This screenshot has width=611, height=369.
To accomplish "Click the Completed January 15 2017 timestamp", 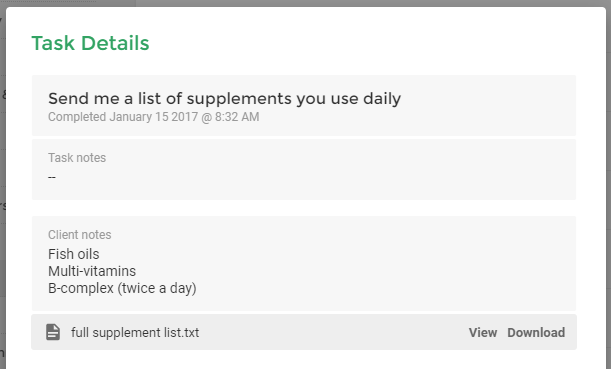I will 154,117.
